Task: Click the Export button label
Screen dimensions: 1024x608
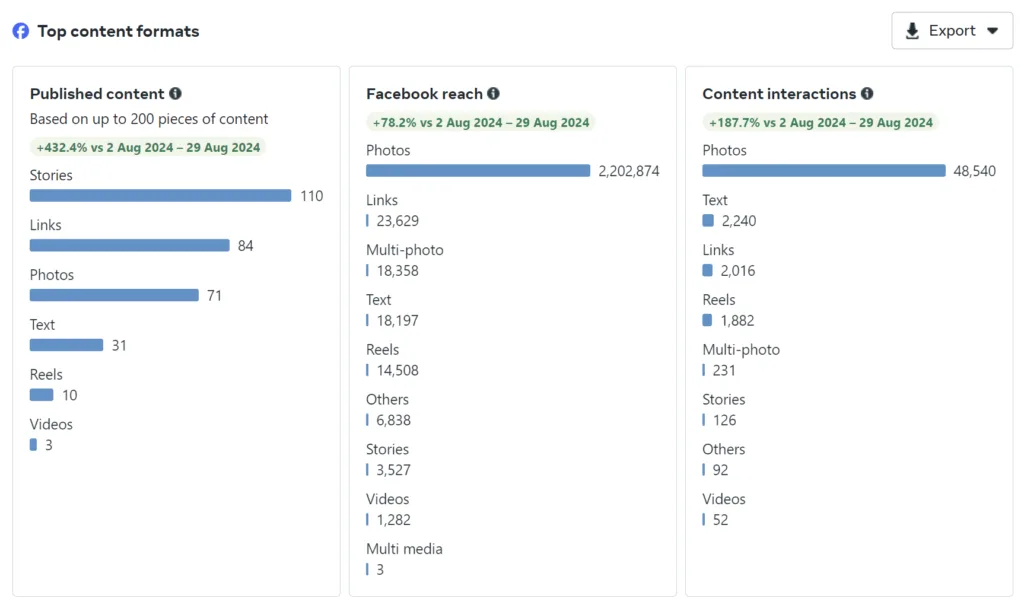Action: pos(952,31)
